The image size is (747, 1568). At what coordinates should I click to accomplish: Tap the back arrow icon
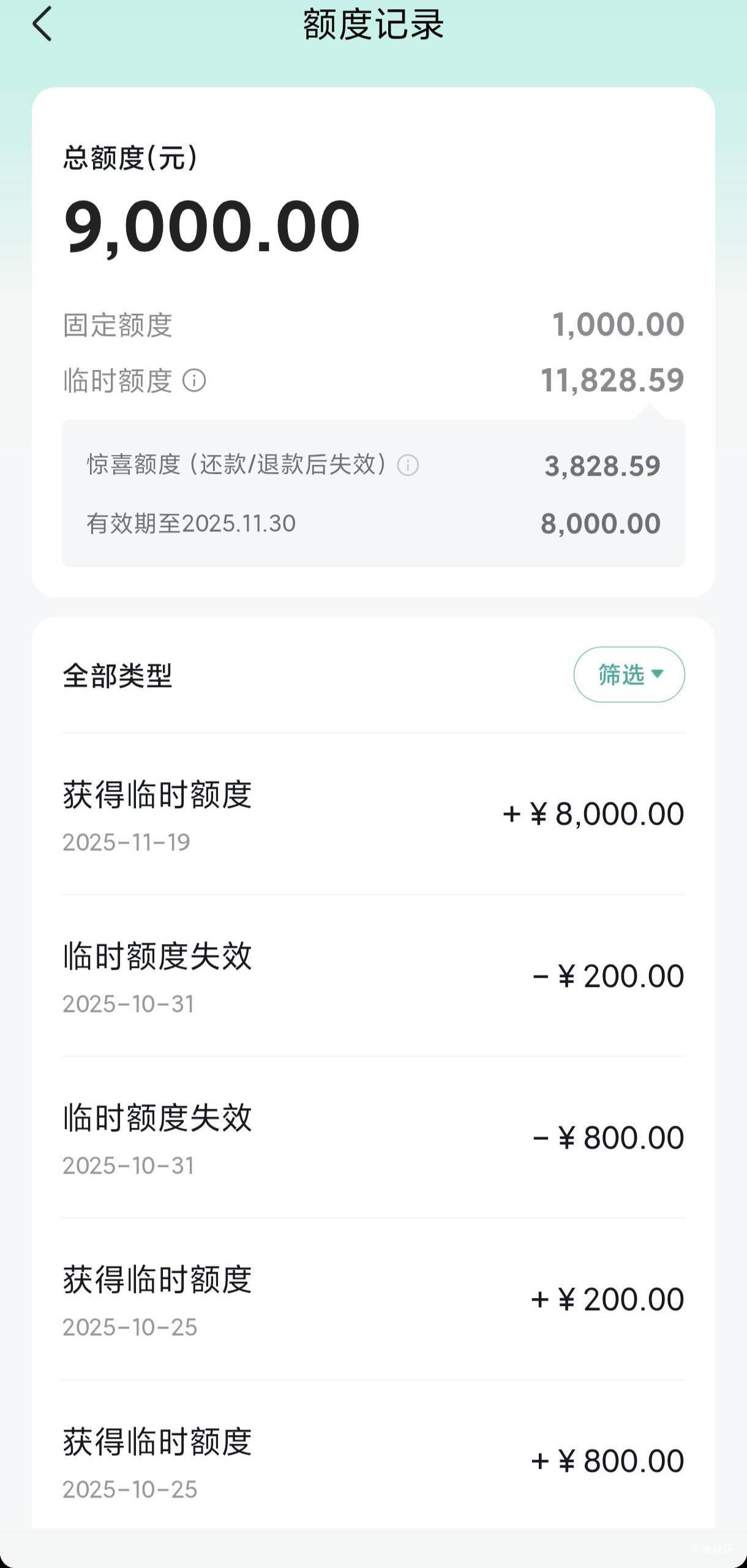coord(42,24)
